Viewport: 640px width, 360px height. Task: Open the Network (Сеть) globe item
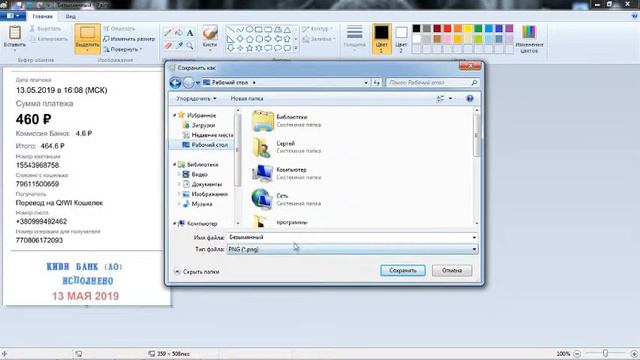(x=262, y=199)
